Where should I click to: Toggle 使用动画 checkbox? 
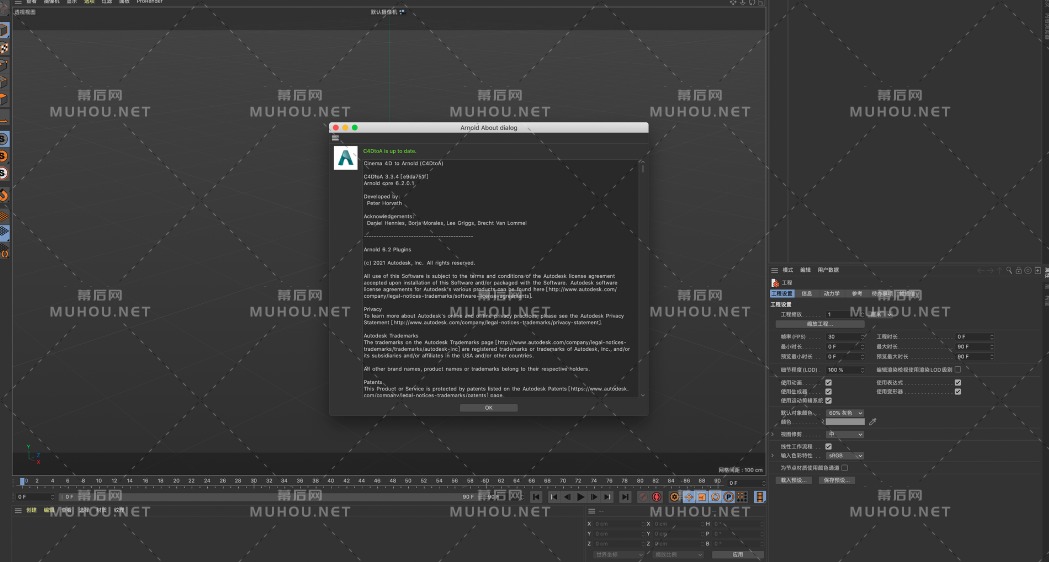click(828, 383)
